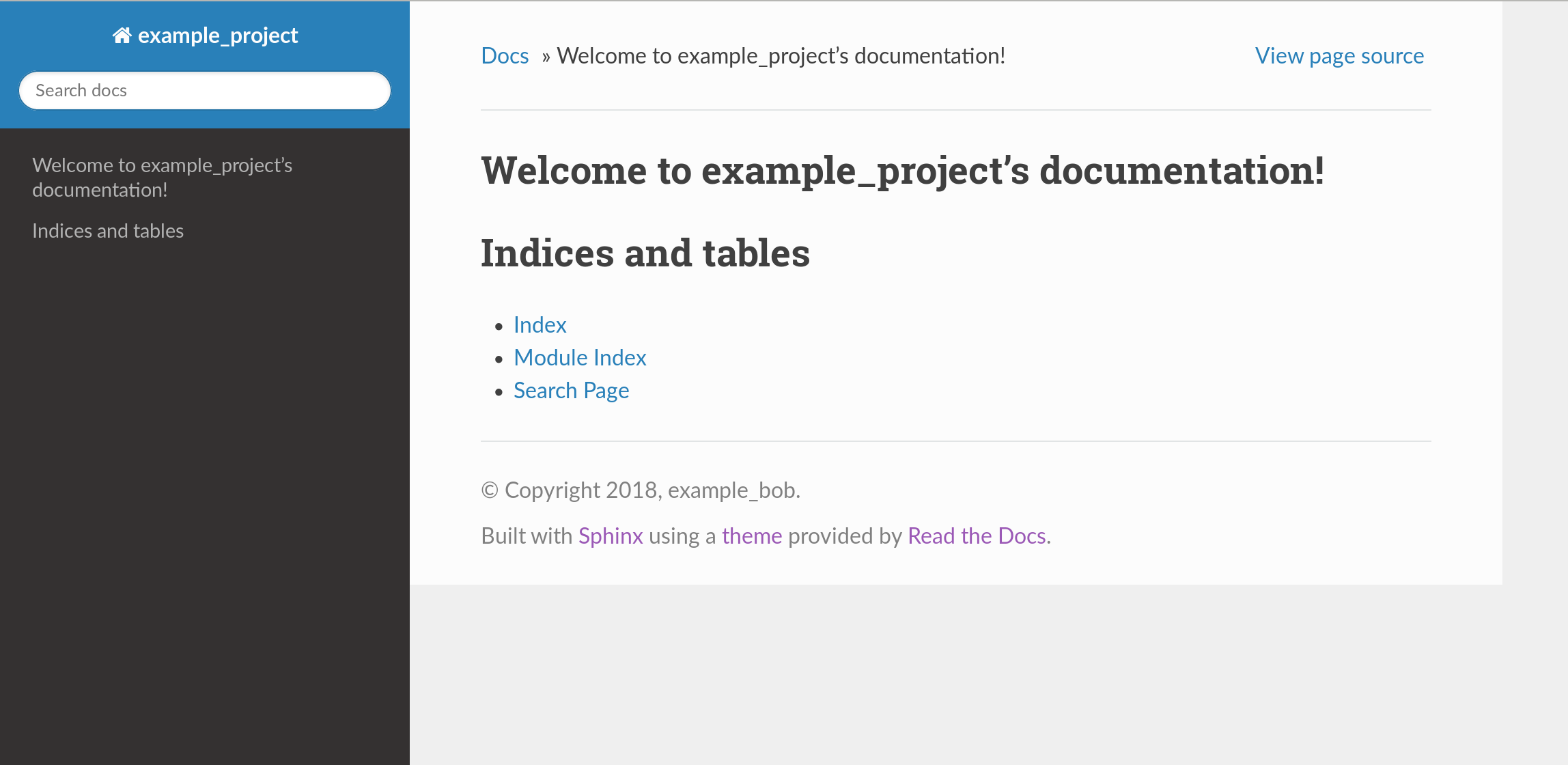The image size is (1568, 765).
Task: Click the home icon beside example_project
Action: (122, 36)
